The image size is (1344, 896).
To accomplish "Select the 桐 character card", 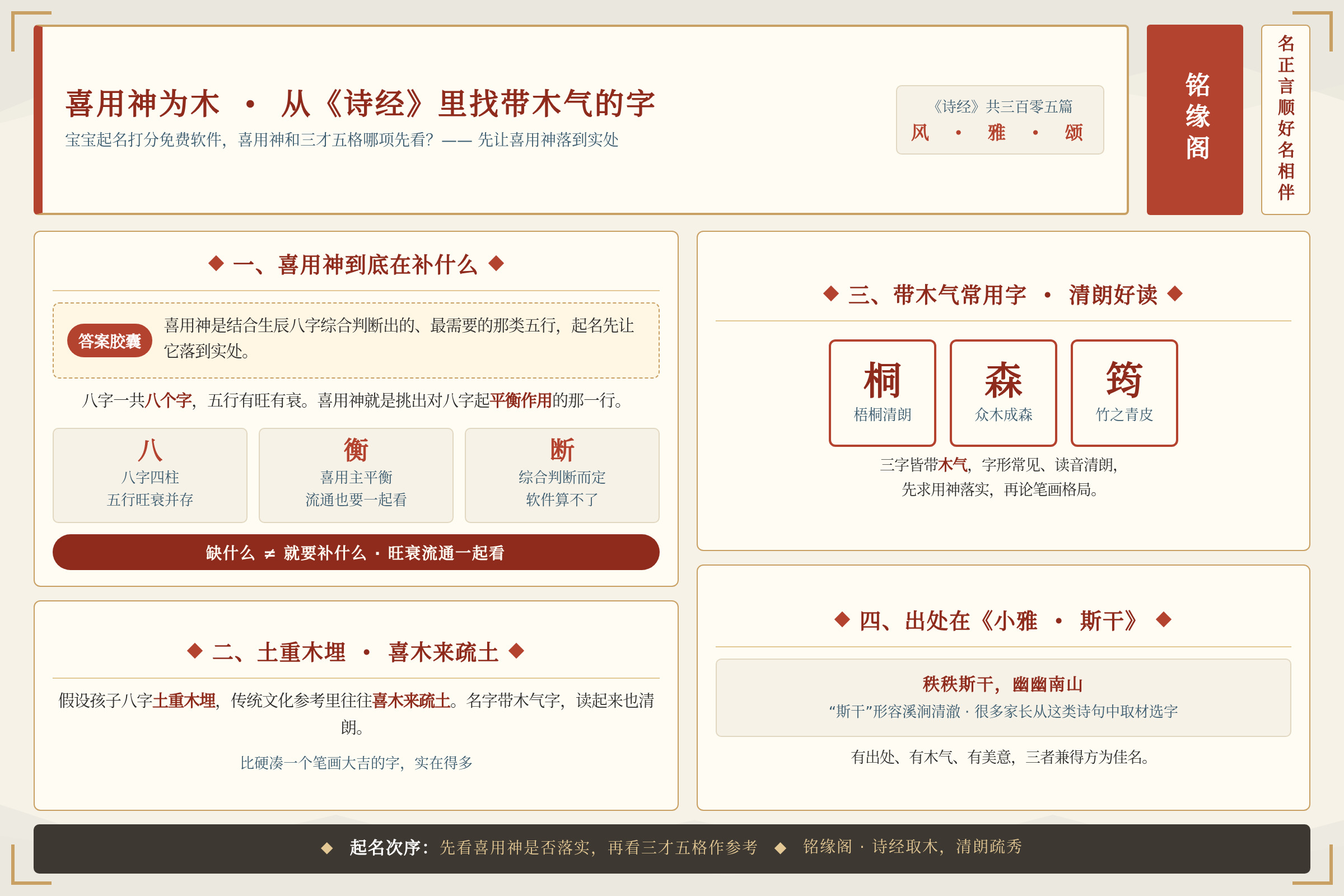I will click(883, 393).
